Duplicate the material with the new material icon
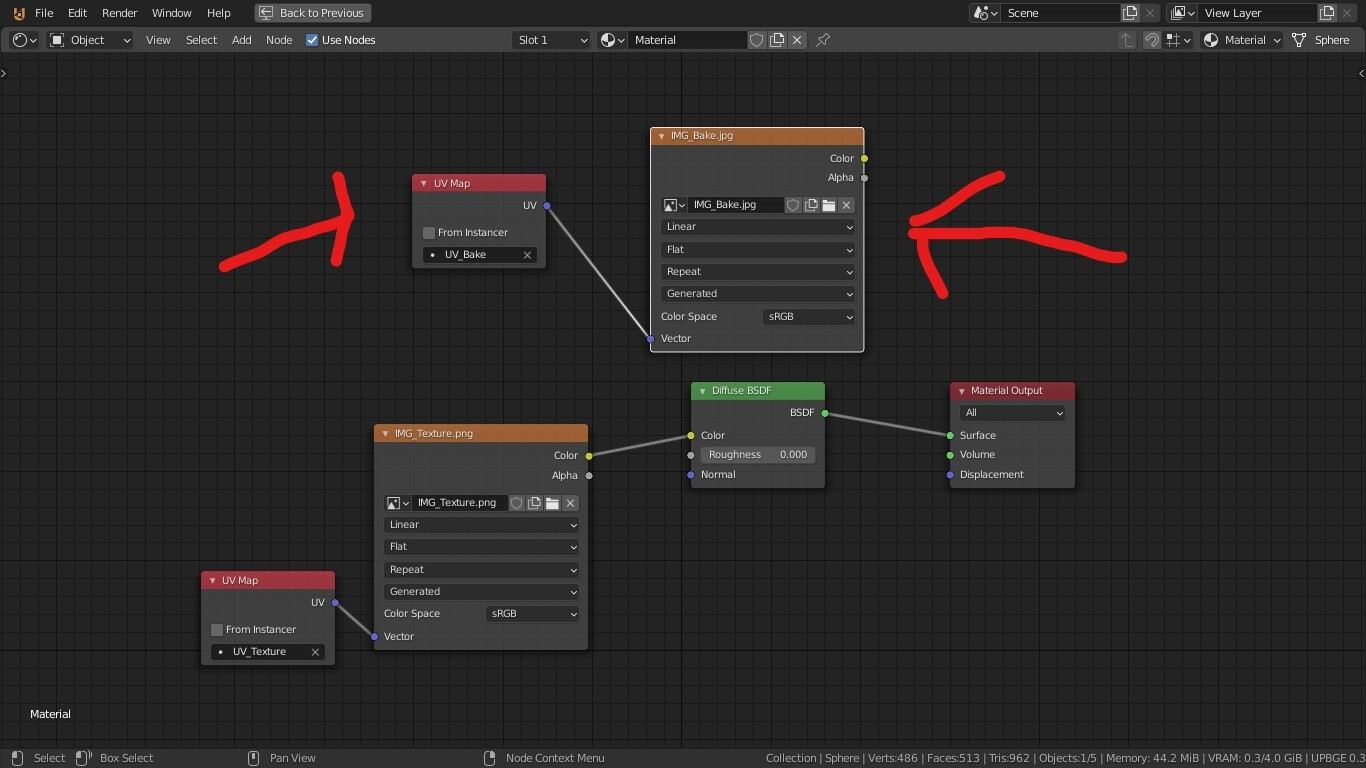 tap(777, 40)
